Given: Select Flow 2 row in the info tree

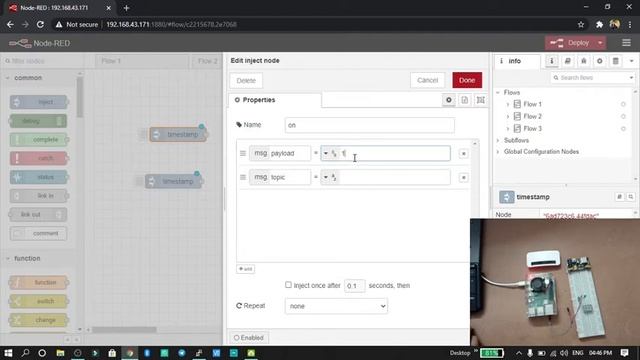Looking at the screenshot, I should (x=563, y=117).
